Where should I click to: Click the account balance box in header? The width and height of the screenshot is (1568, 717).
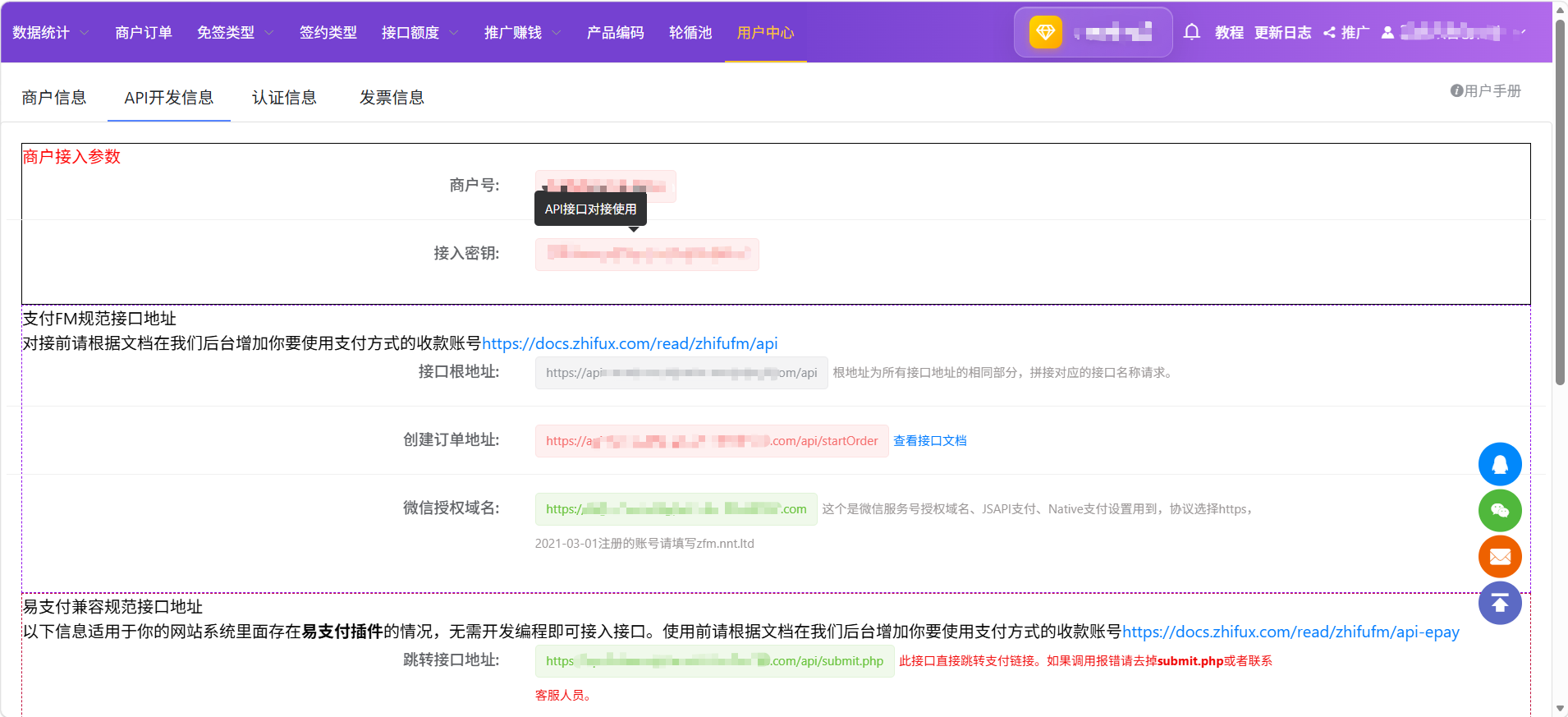(1093, 32)
